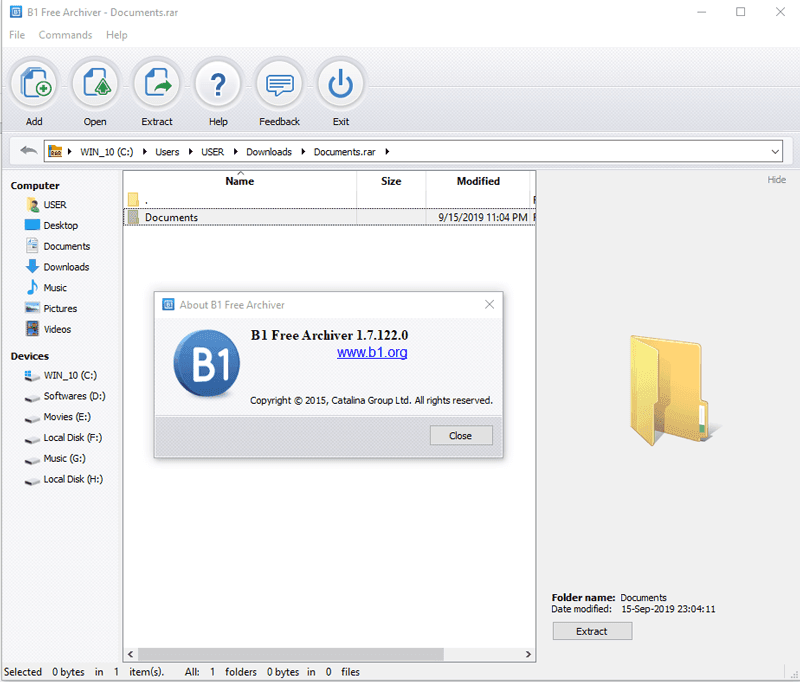Click the Help question mark icon
800x682 pixels.
point(218,84)
